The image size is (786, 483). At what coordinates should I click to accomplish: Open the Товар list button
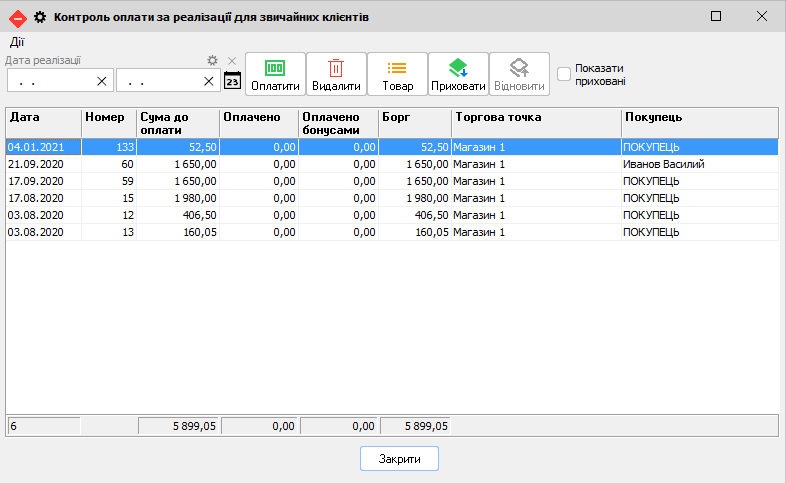pyautogui.click(x=397, y=75)
